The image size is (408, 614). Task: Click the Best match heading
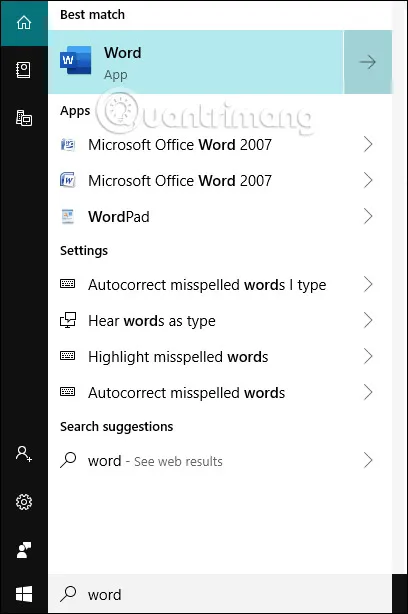92,14
